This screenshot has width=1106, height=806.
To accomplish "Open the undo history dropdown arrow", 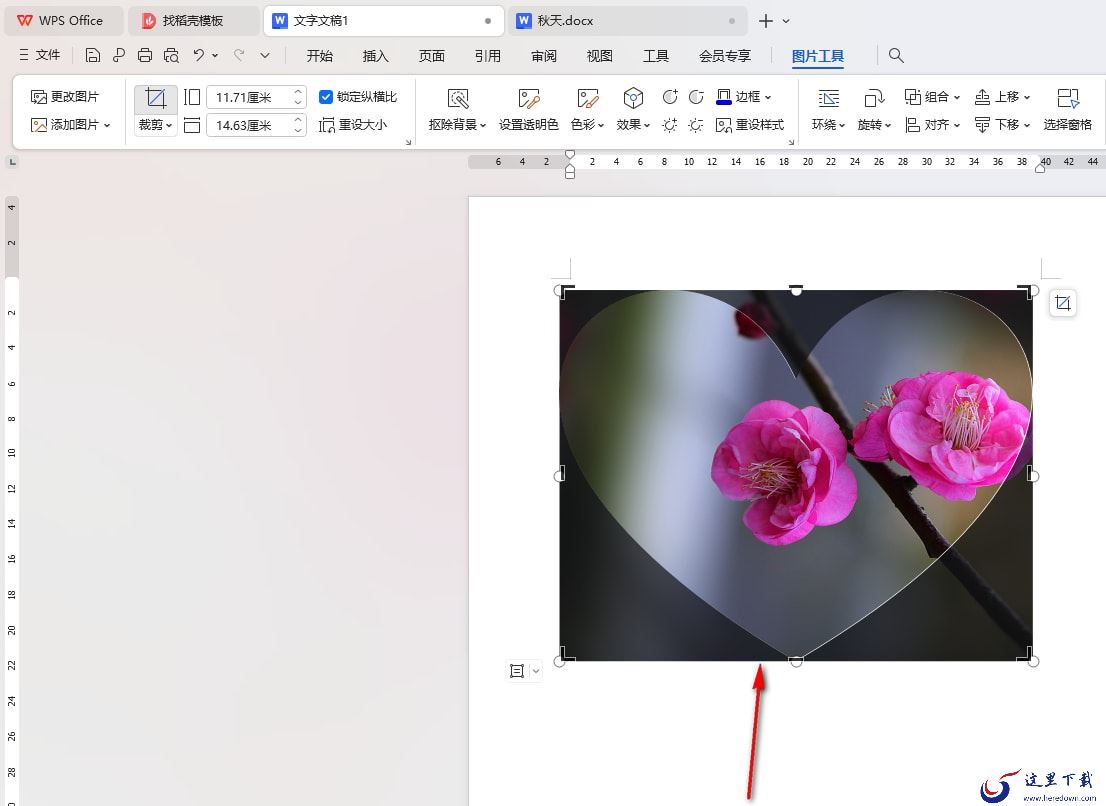I will [x=215, y=55].
